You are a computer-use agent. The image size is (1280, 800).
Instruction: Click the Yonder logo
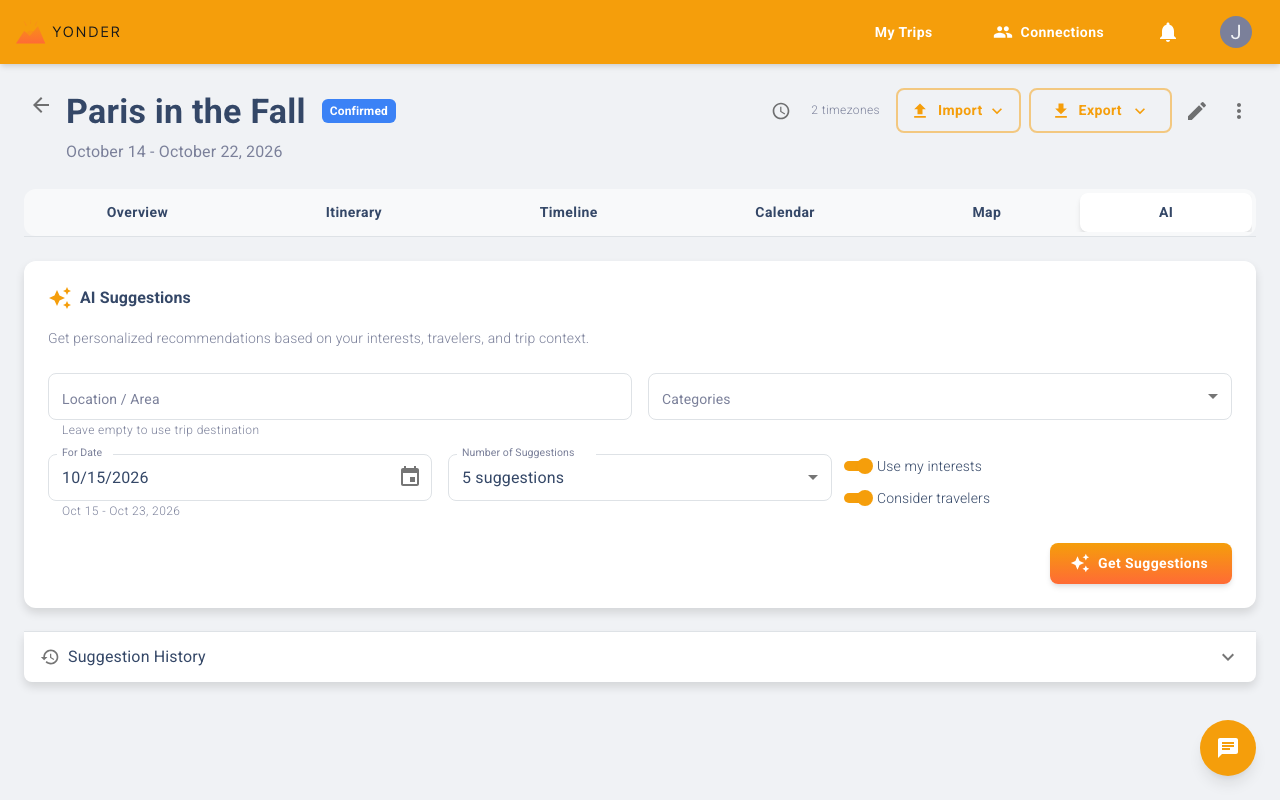[x=69, y=32]
